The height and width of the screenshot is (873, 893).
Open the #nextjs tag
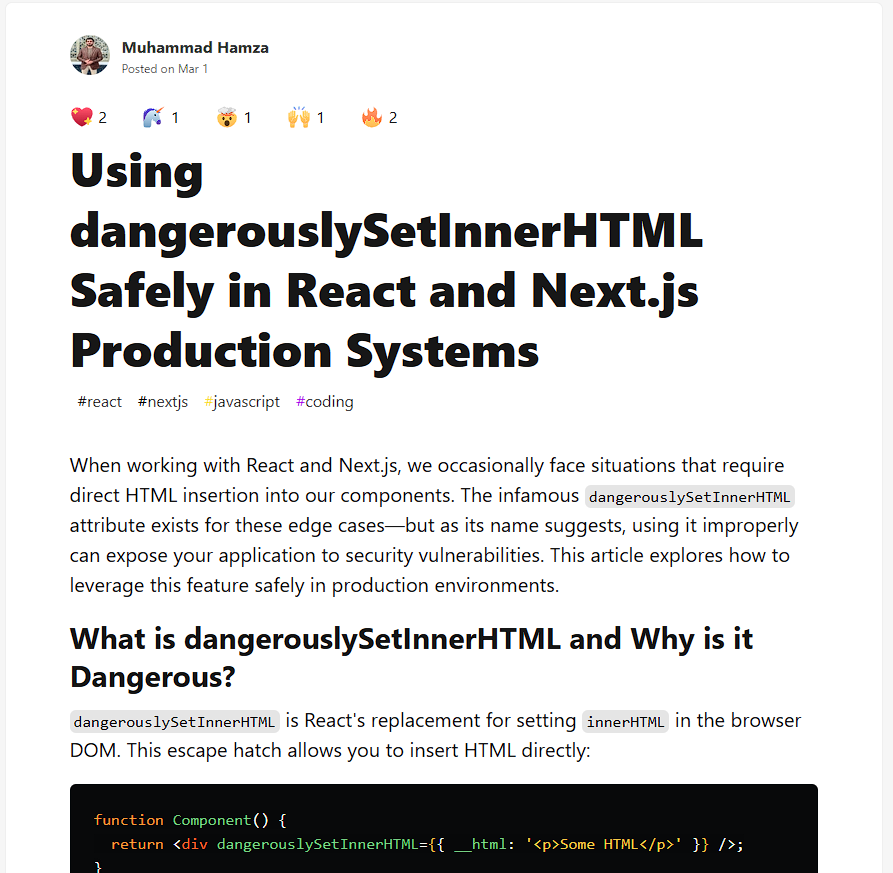coord(163,402)
